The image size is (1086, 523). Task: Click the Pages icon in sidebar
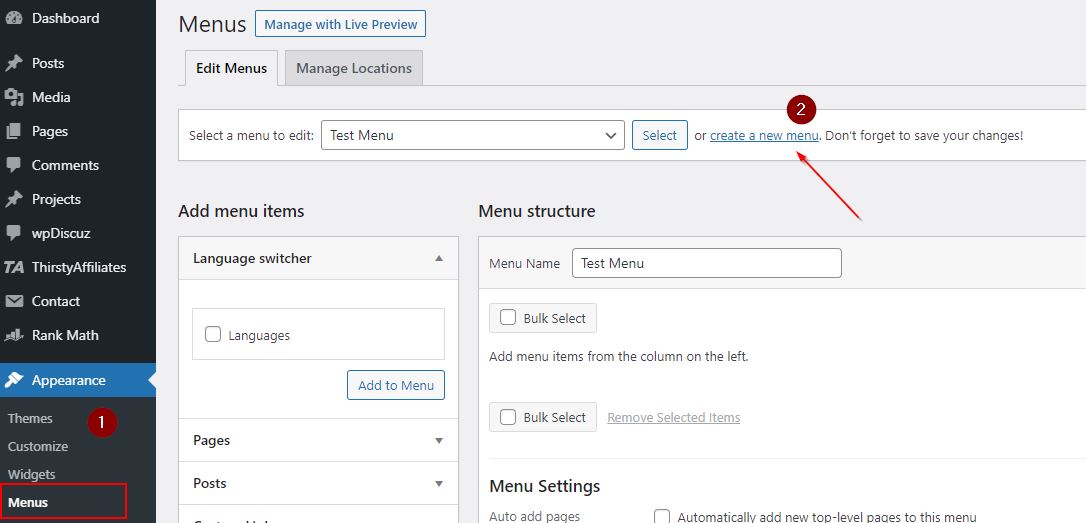pos(14,131)
